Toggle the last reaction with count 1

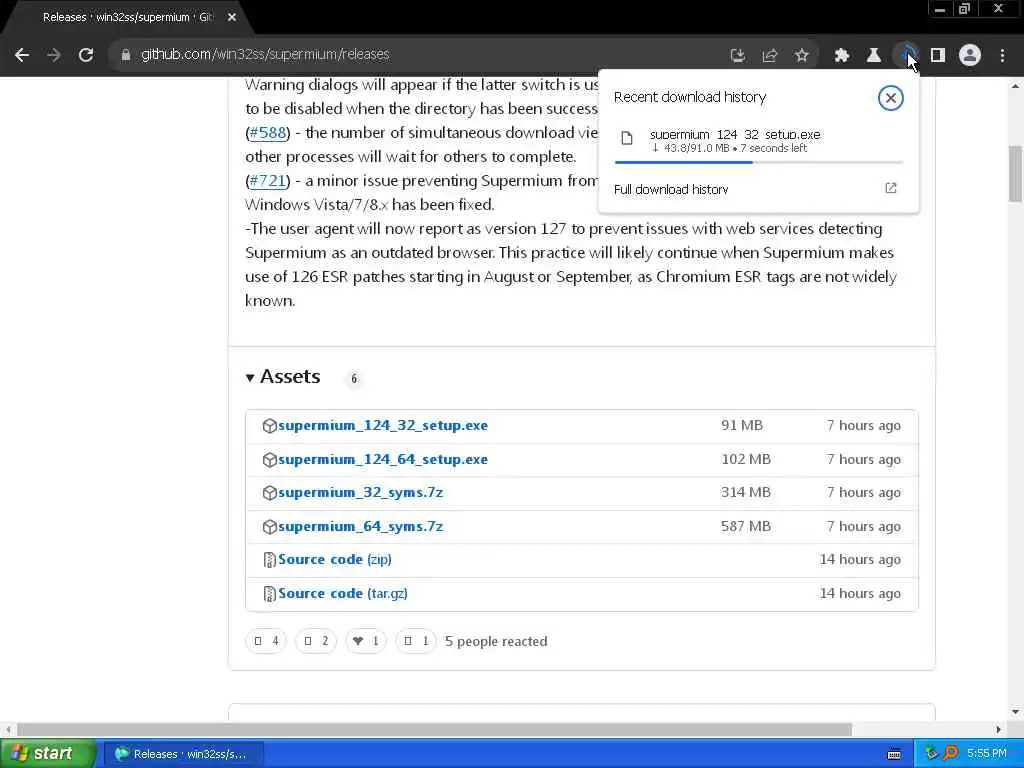[x=415, y=641]
